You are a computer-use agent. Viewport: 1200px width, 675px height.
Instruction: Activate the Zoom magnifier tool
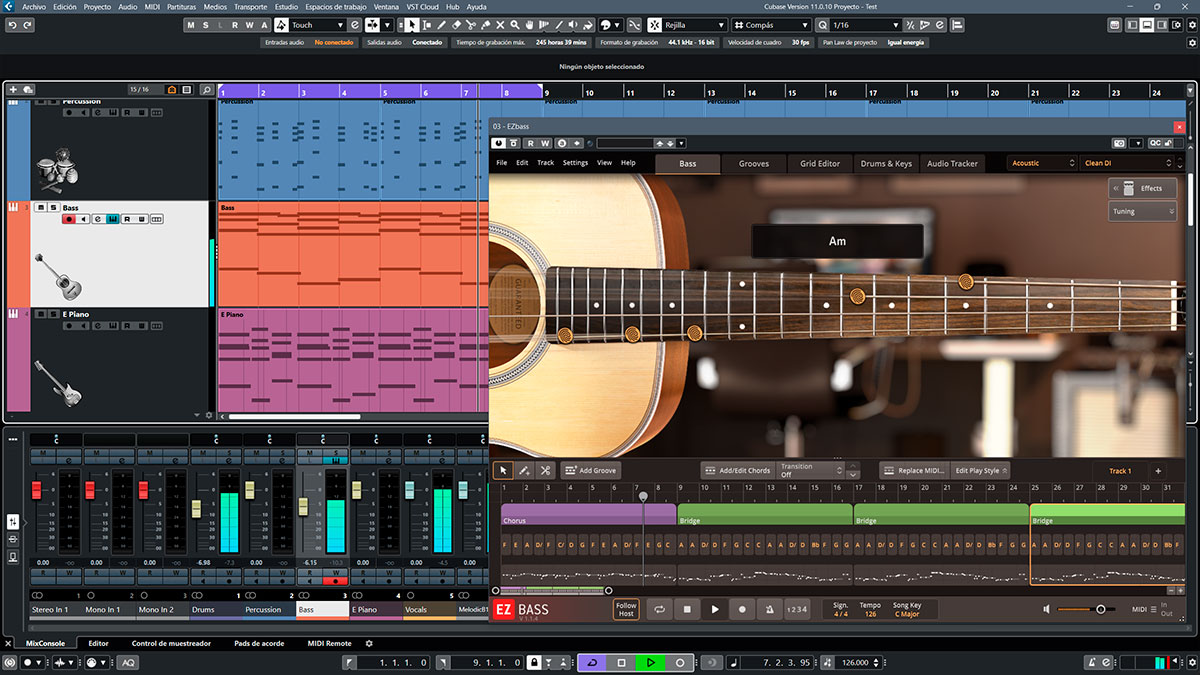point(515,25)
